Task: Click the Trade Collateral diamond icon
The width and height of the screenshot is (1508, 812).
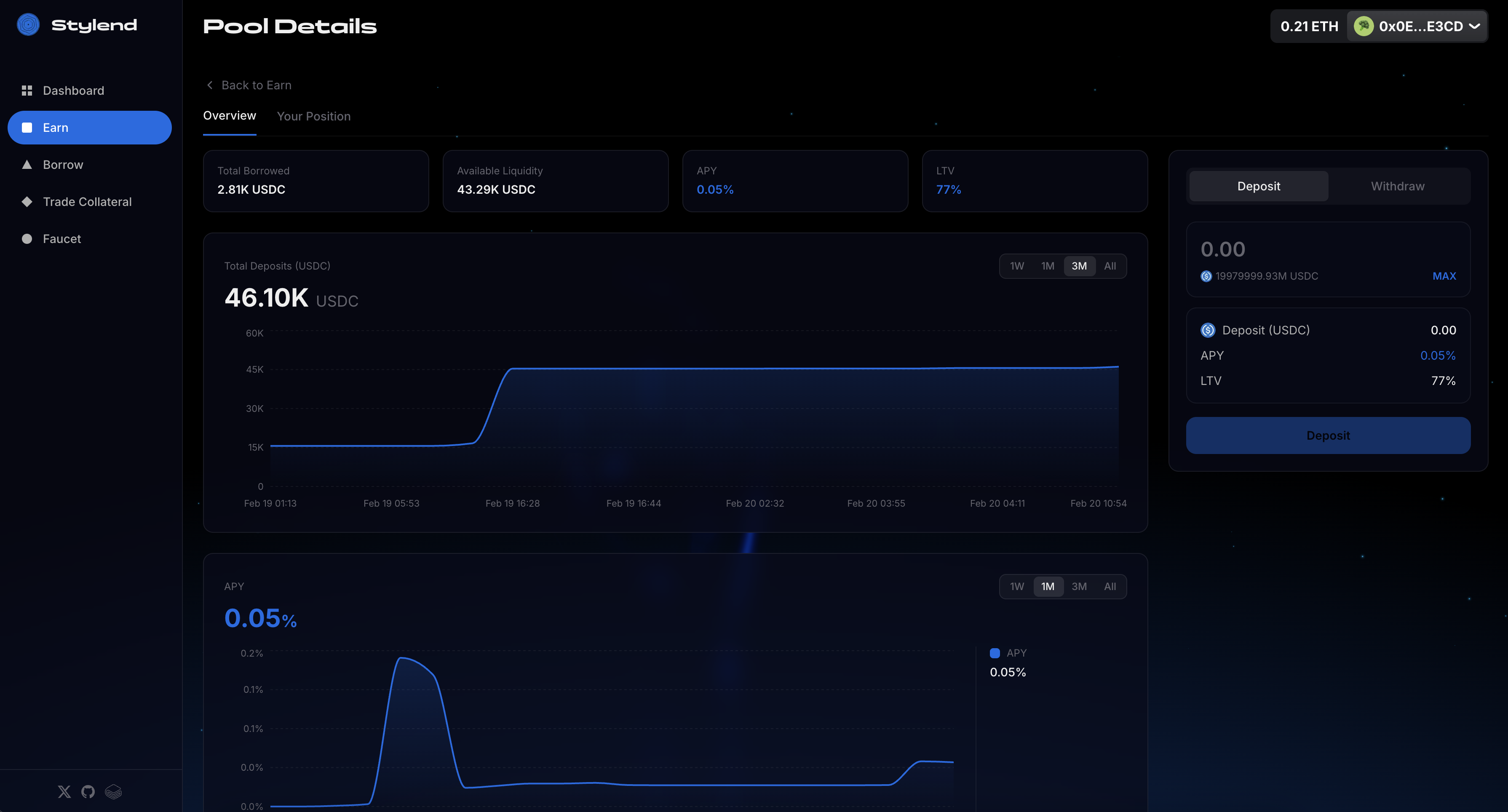Action: 27,202
